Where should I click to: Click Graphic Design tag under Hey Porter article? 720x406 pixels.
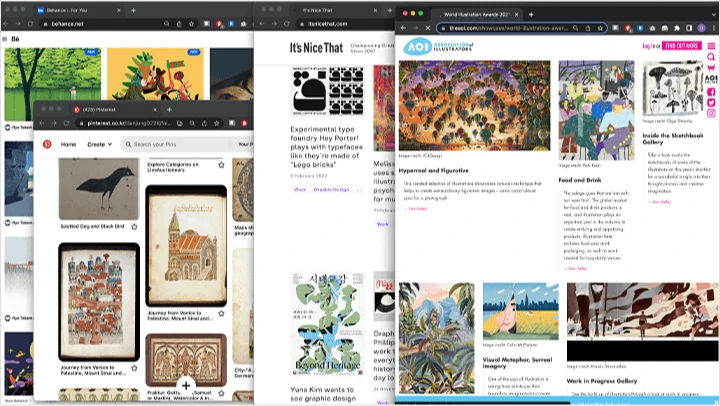(331, 189)
